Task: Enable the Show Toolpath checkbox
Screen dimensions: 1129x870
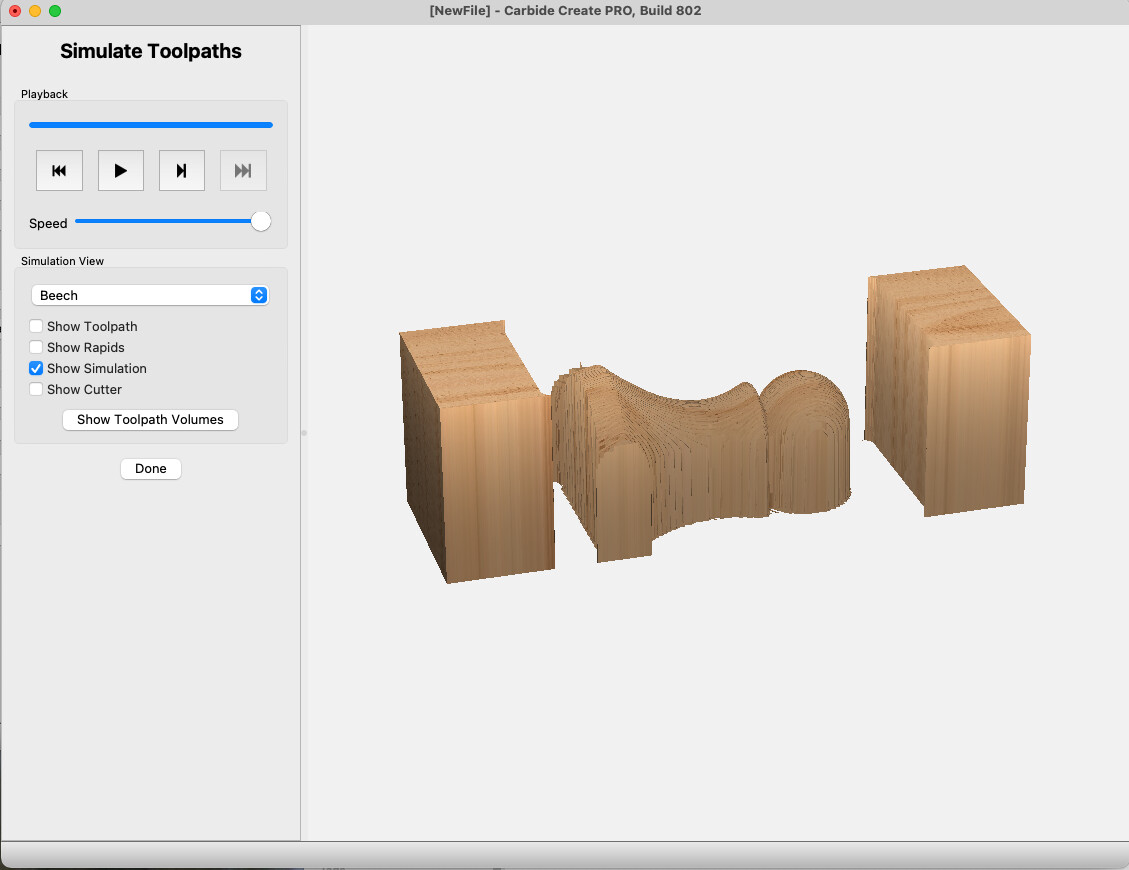Action: (37, 327)
